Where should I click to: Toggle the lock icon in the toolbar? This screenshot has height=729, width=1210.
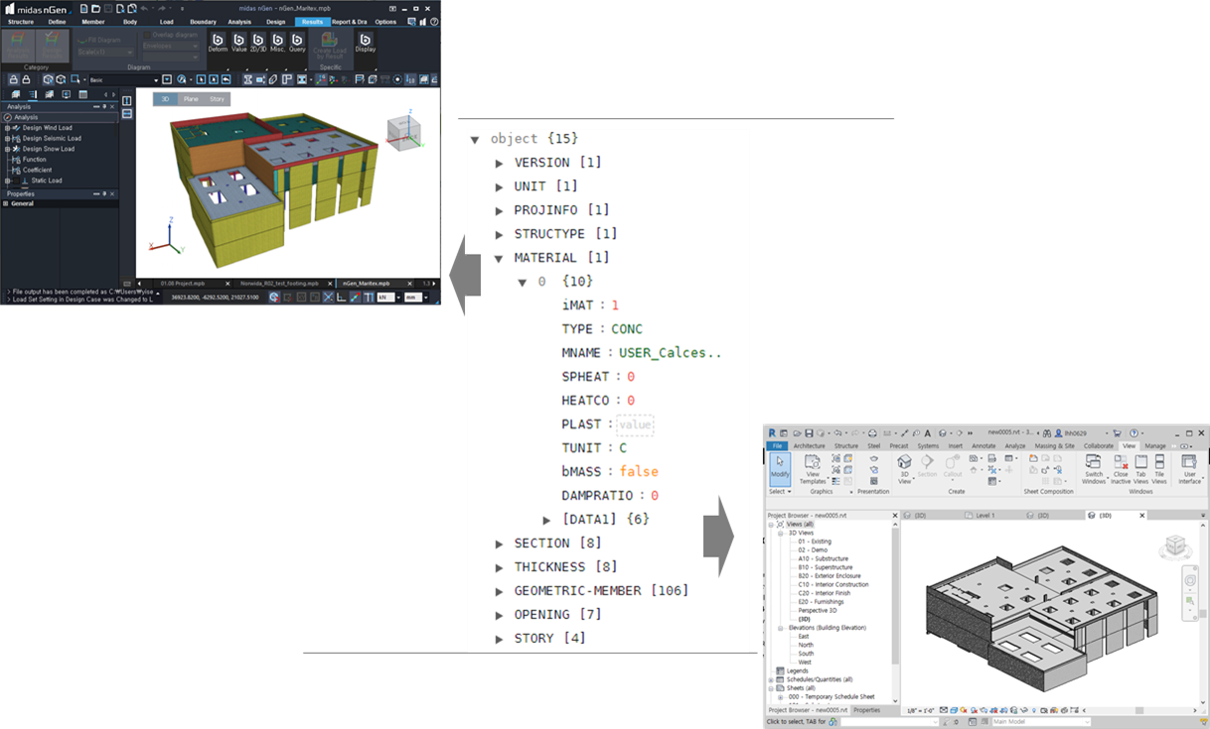[13, 77]
